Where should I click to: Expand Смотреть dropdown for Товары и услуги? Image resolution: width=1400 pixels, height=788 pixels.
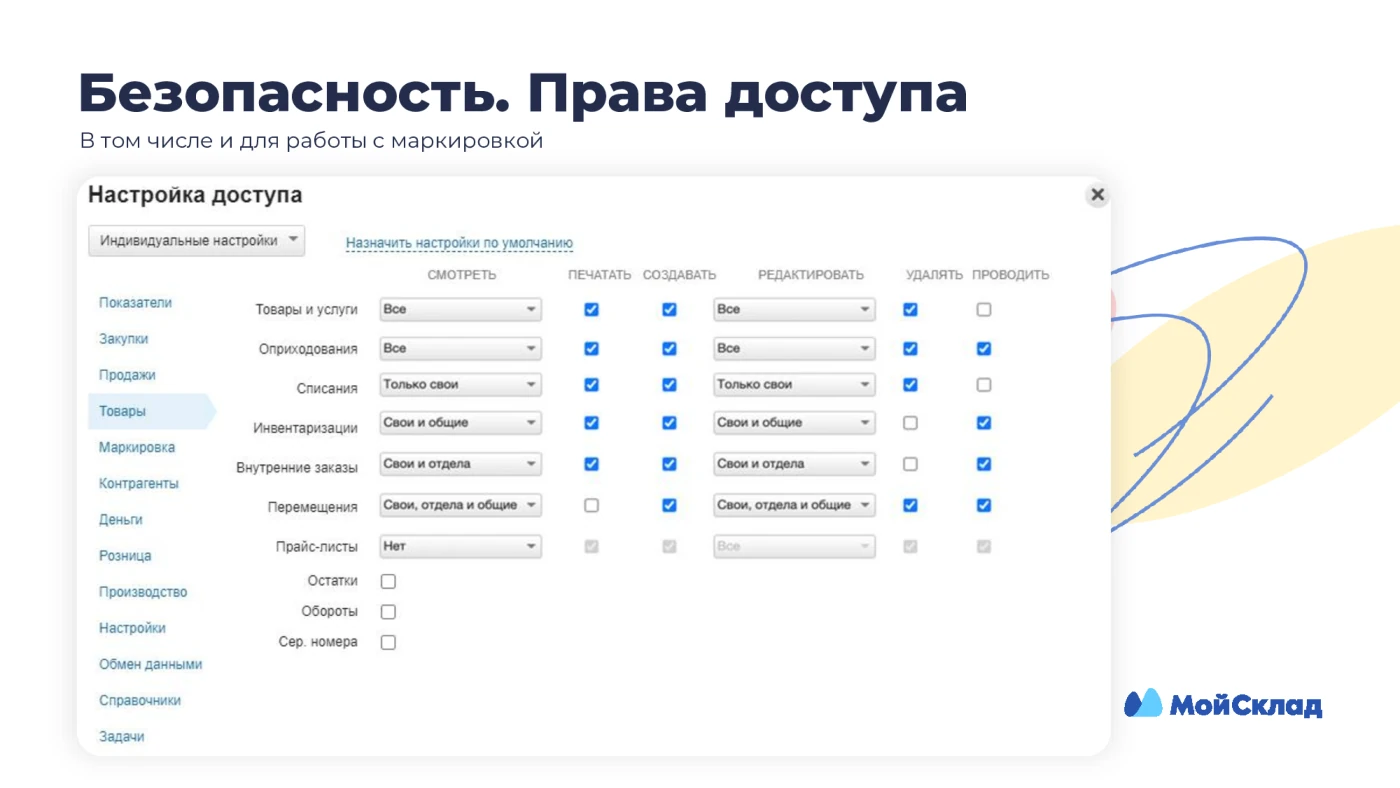[460, 310]
